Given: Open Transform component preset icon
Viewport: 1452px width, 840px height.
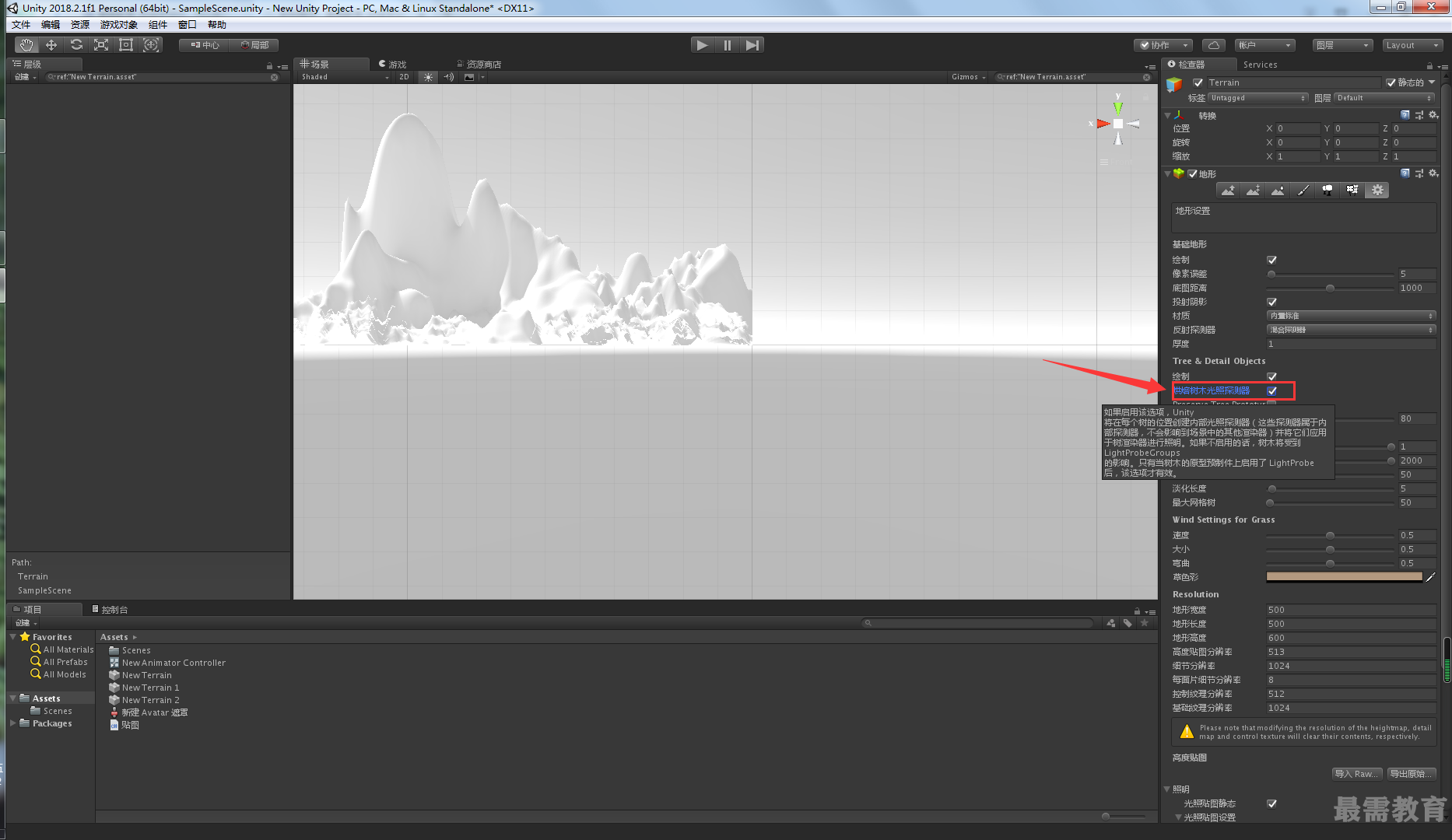Looking at the screenshot, I should (1419, 115).
